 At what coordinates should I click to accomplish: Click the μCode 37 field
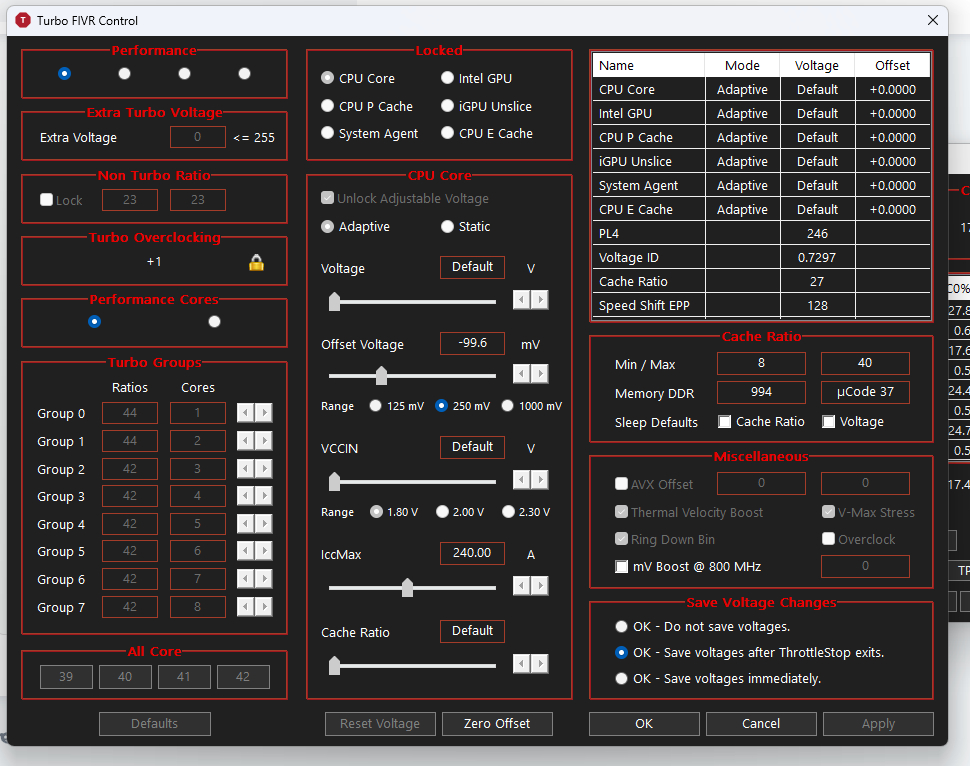click(865, 392)
